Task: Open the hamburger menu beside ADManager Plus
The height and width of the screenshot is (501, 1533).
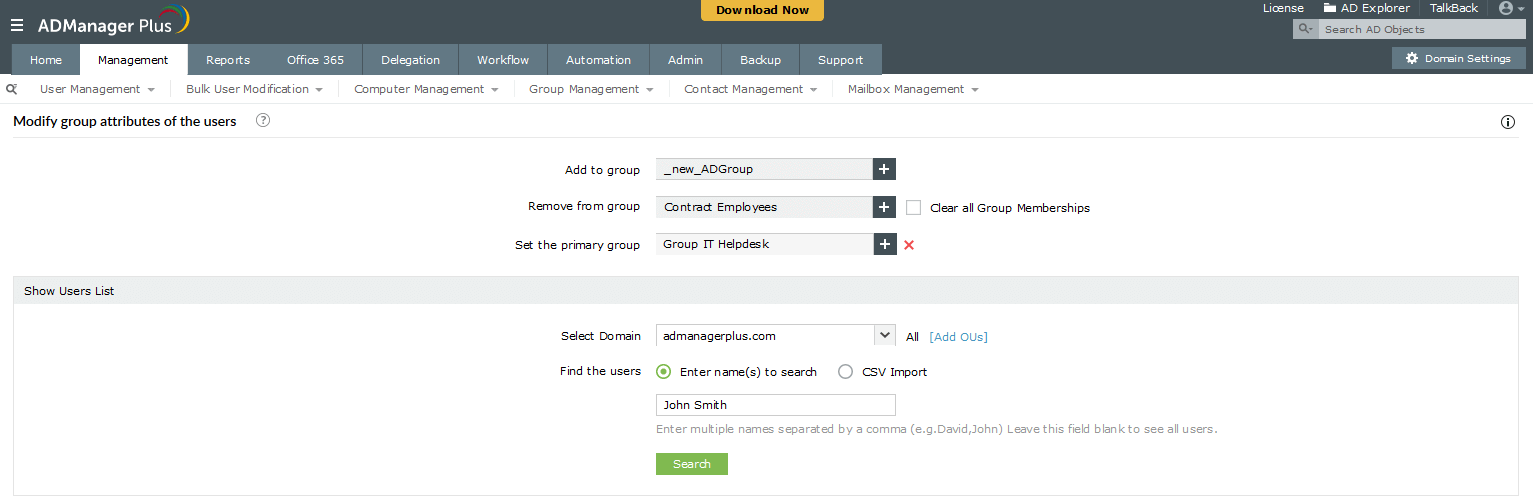Action: [x=17, y=25]
